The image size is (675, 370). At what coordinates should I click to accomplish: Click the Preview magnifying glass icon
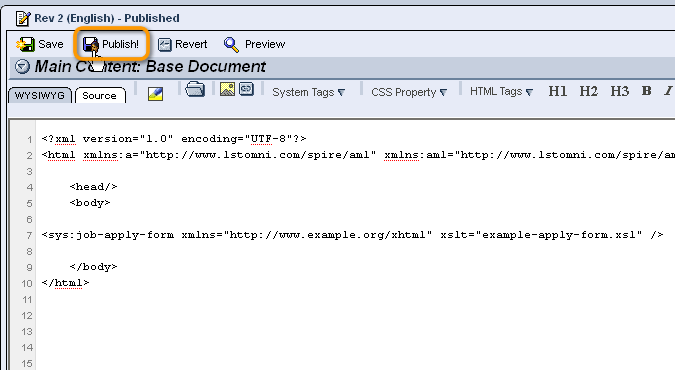click(x=231, y=44)
